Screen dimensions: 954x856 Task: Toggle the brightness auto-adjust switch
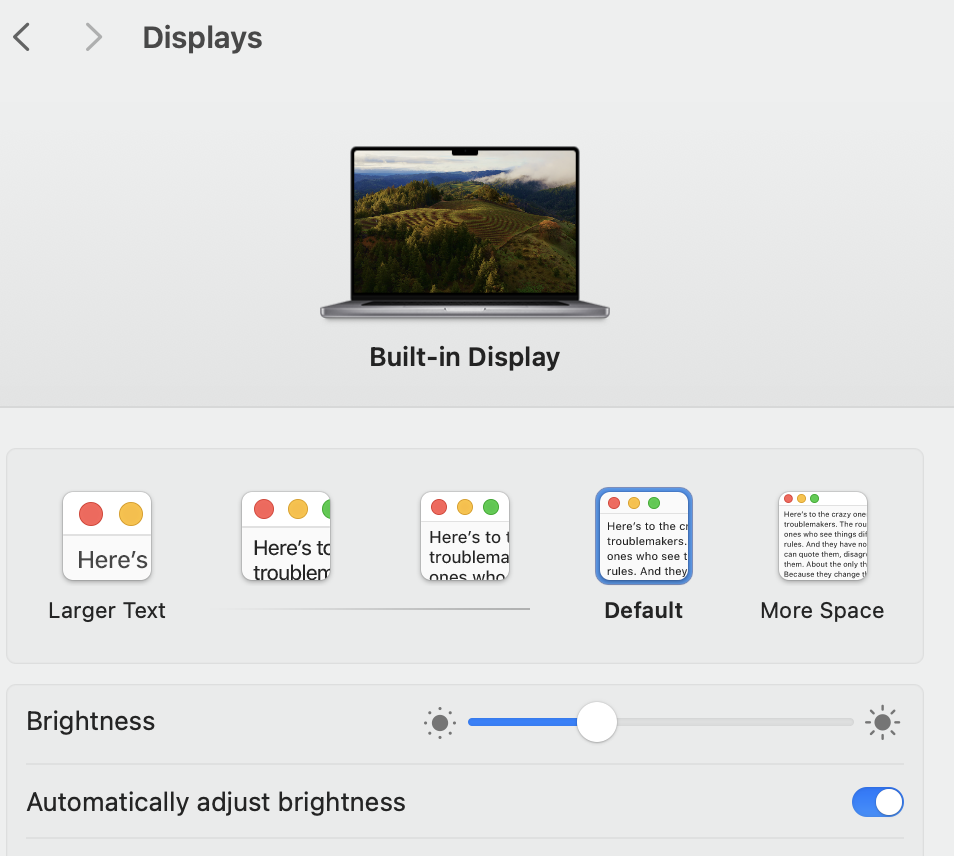[877, 802]
